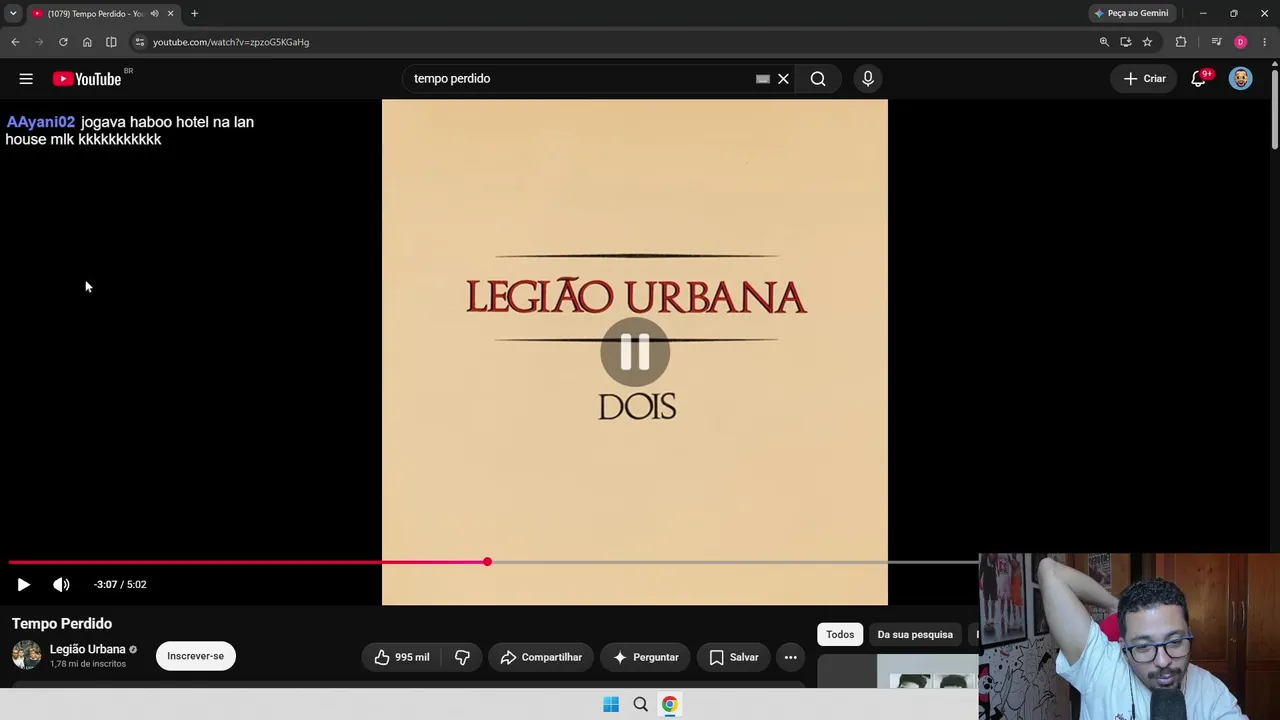Viewport: 1280px width, 720px height.
Task: Like the video with 995 mil likes
Action: tap(402, 657)
